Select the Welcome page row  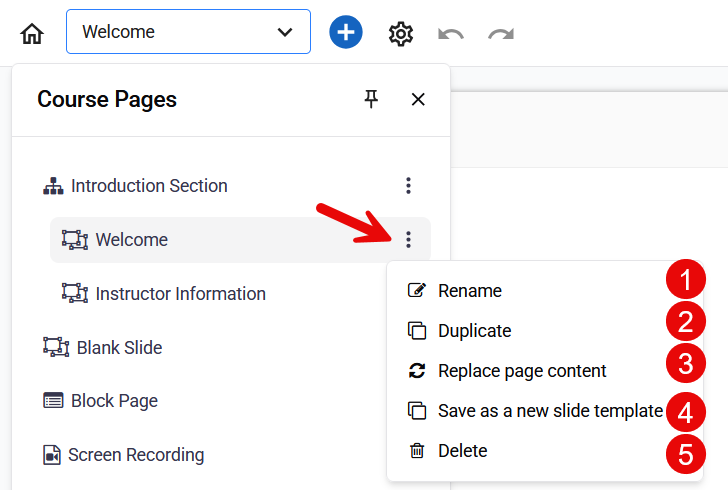pos(240,240)
